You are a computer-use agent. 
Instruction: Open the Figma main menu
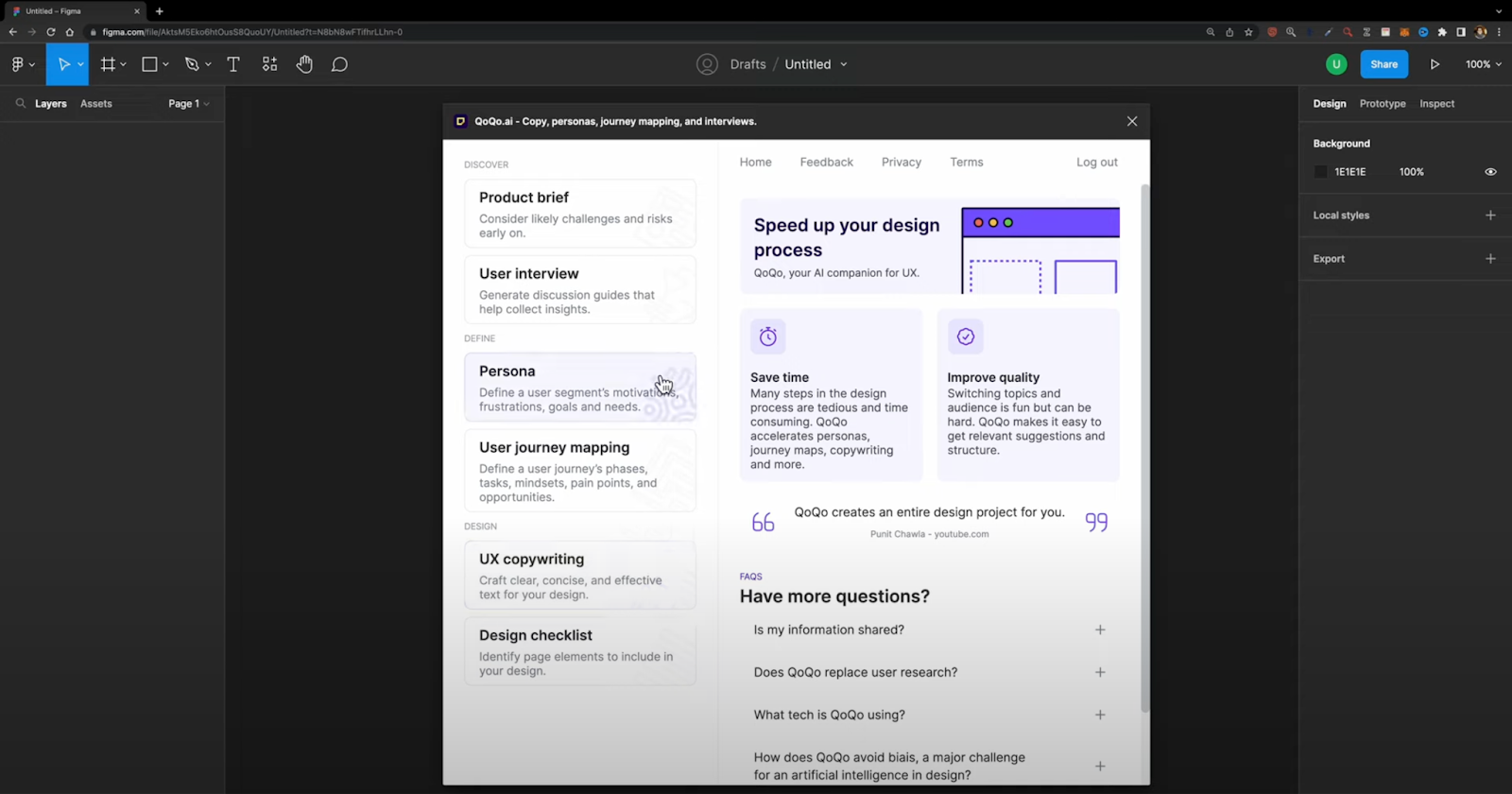(19, 64)
